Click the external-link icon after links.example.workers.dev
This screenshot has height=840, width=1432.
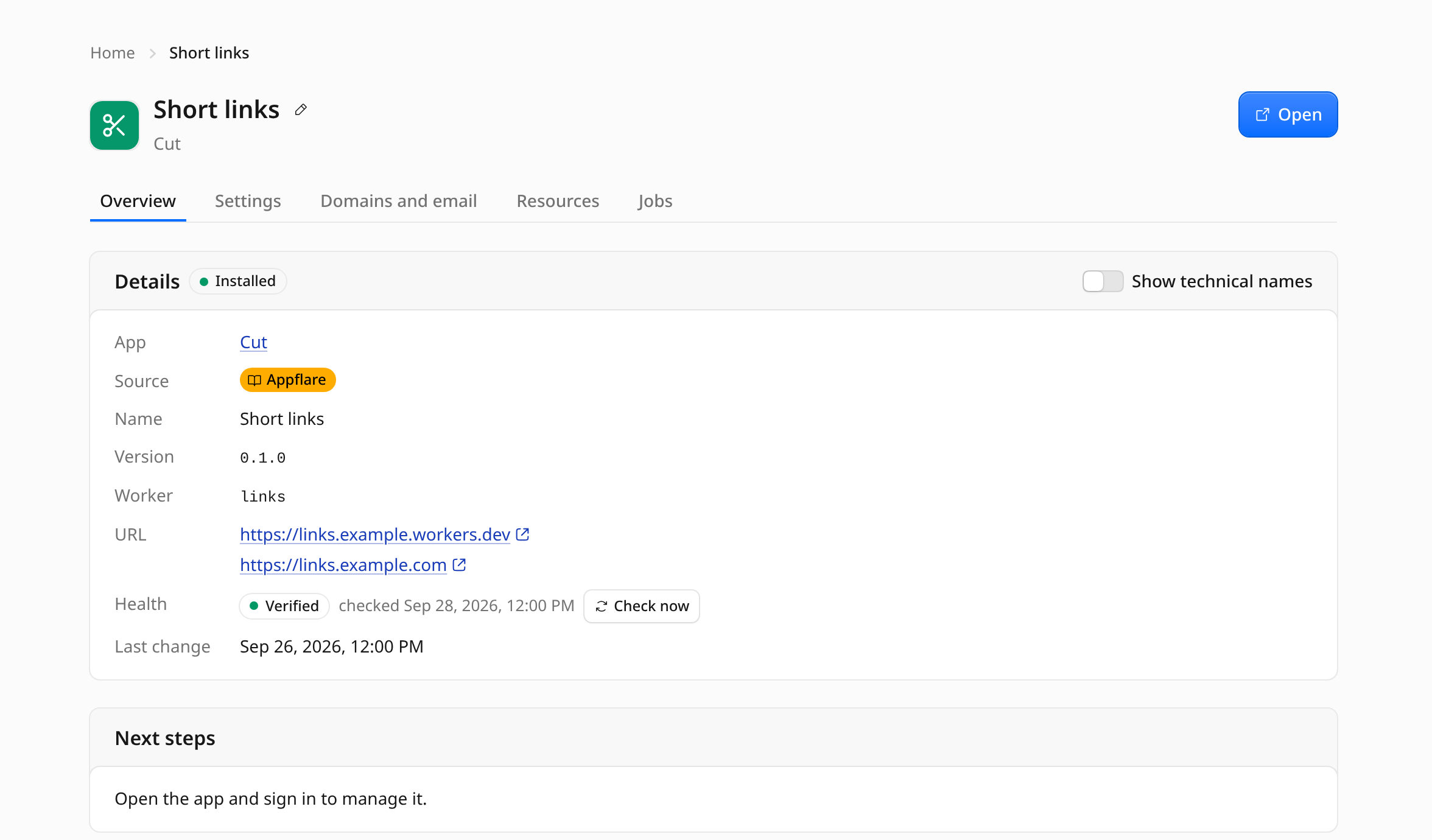pos(522,534)
